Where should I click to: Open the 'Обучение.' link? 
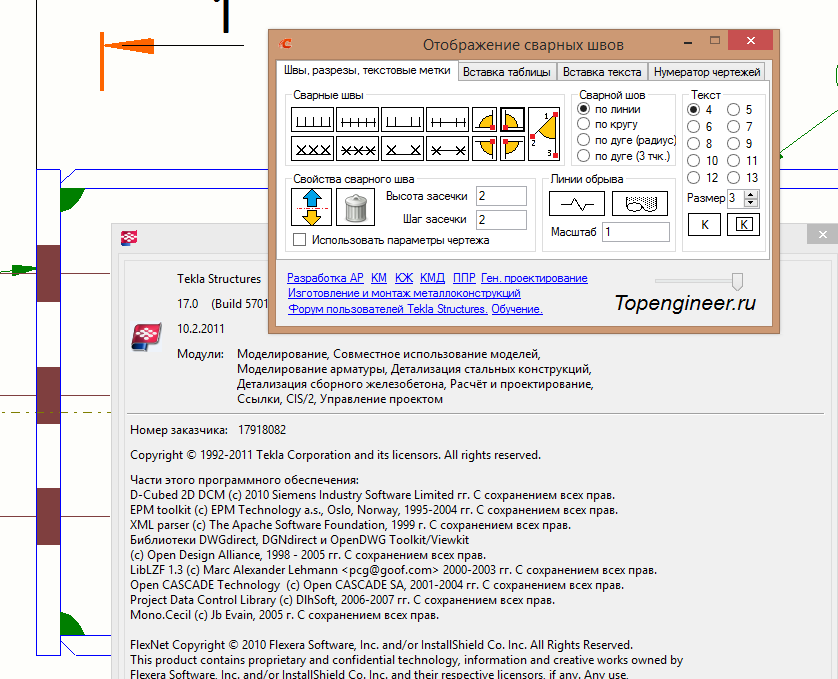pos(517,309)
